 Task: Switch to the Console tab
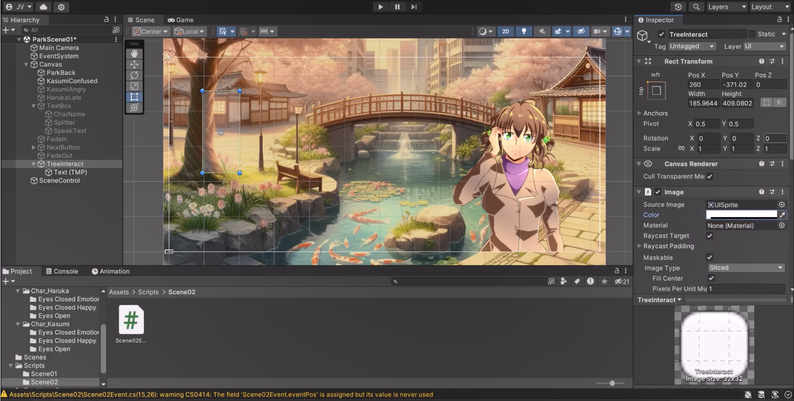point(62,271)
